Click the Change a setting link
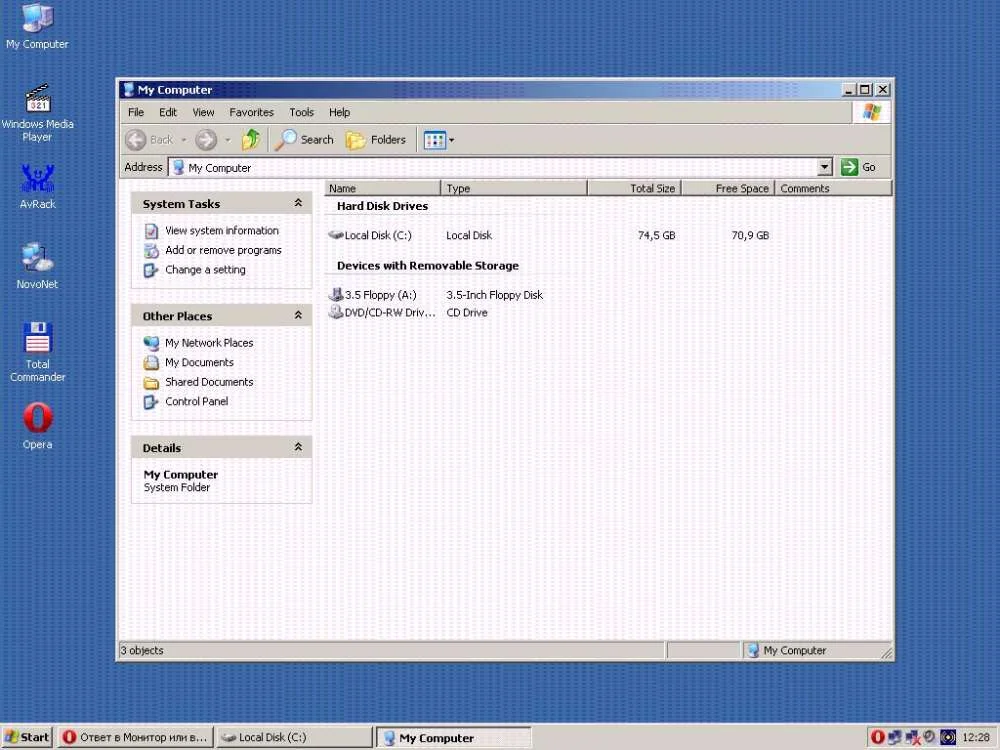 click(205, 270)
